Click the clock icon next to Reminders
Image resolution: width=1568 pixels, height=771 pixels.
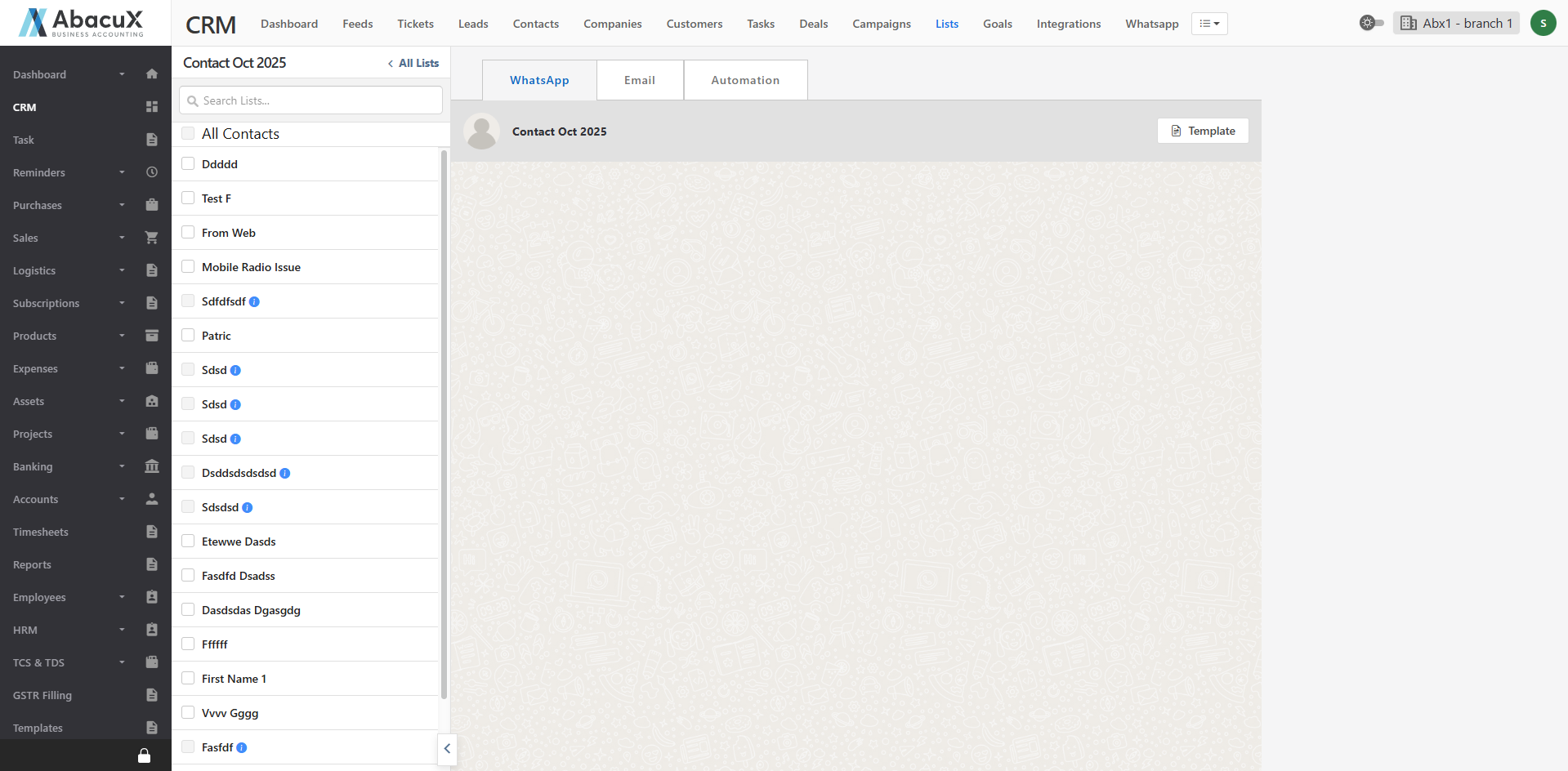pyautogui.click(x=151, y=172)
